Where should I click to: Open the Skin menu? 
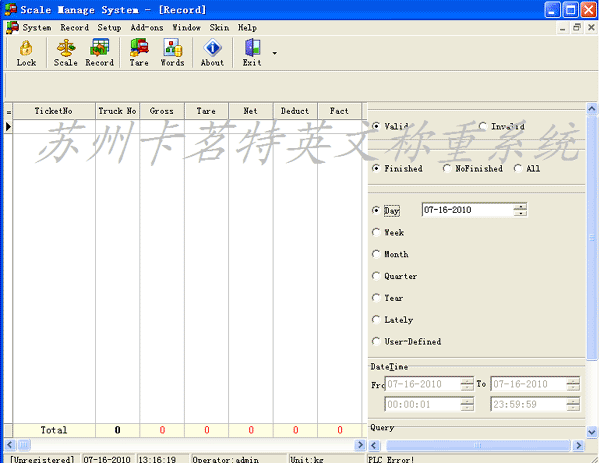[219, 28]
